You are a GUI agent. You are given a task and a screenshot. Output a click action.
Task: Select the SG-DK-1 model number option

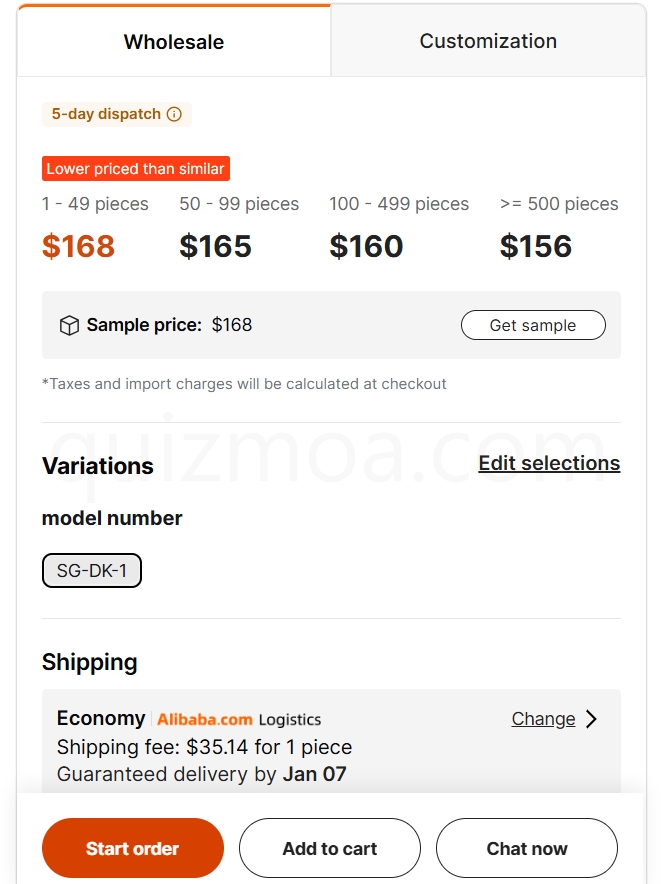pos(91,571)
